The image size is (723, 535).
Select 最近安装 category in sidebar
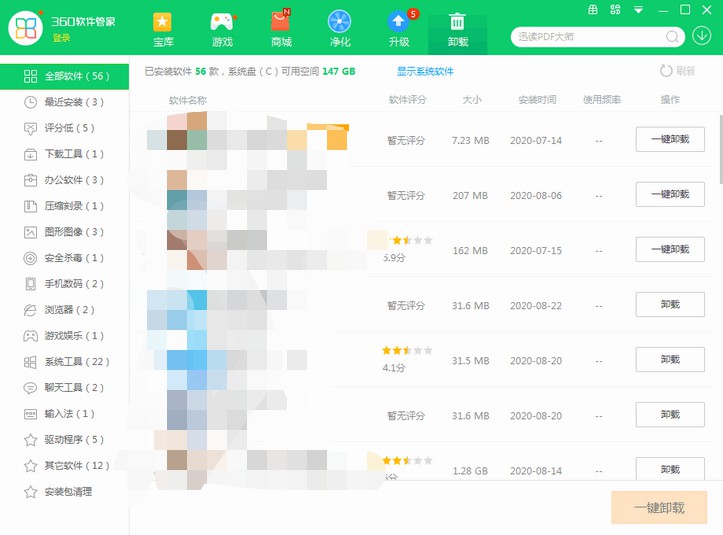tap(73, 102)
